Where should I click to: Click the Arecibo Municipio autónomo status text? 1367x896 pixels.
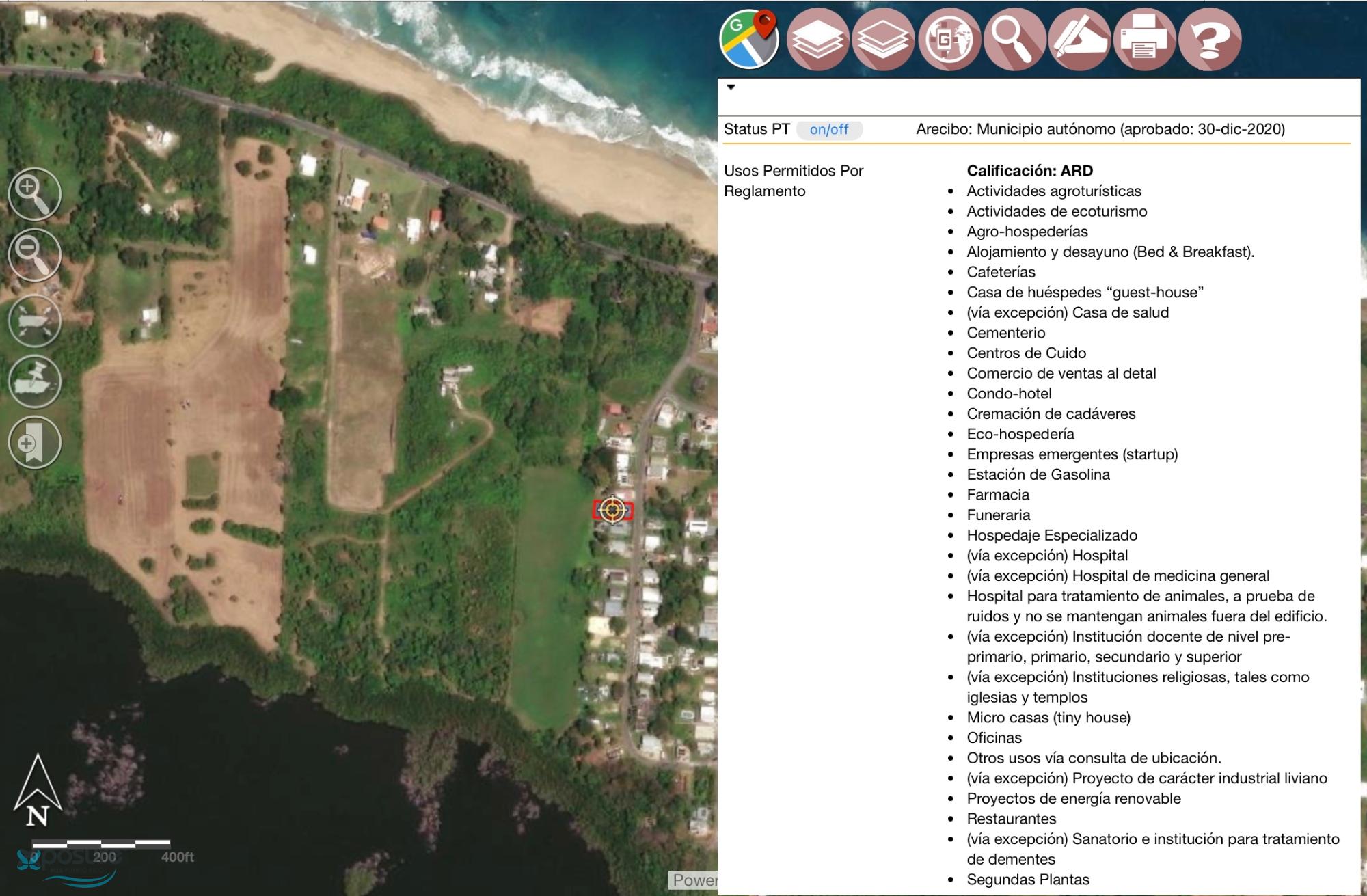(1100, 129)
